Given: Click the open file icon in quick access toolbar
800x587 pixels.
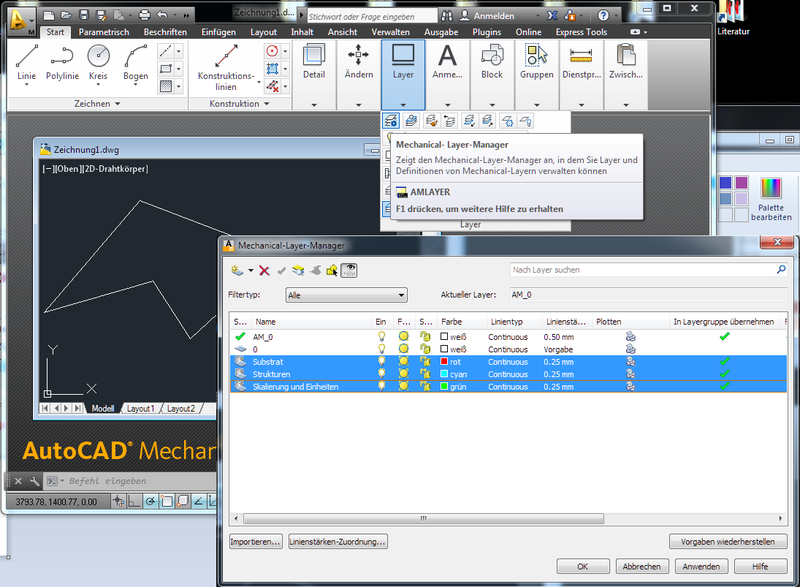Looking at the screenshot, I should pyautogui.click(x=66, y=15).
